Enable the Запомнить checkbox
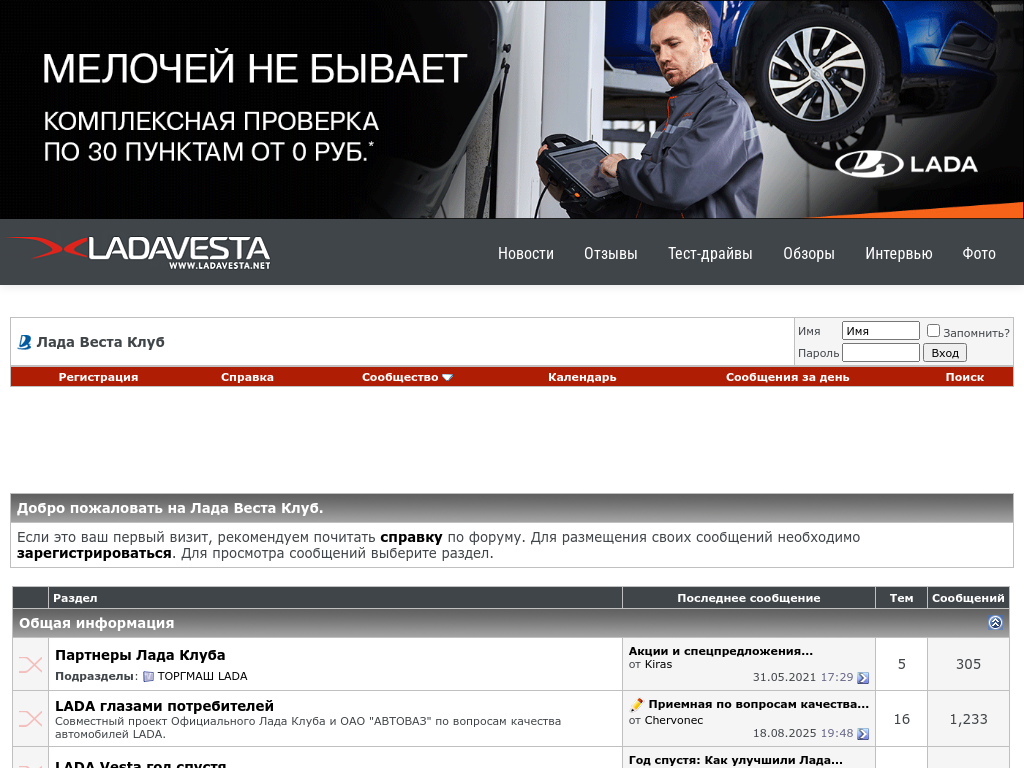Screen dimensions: 1024x768 pos(933,331)
